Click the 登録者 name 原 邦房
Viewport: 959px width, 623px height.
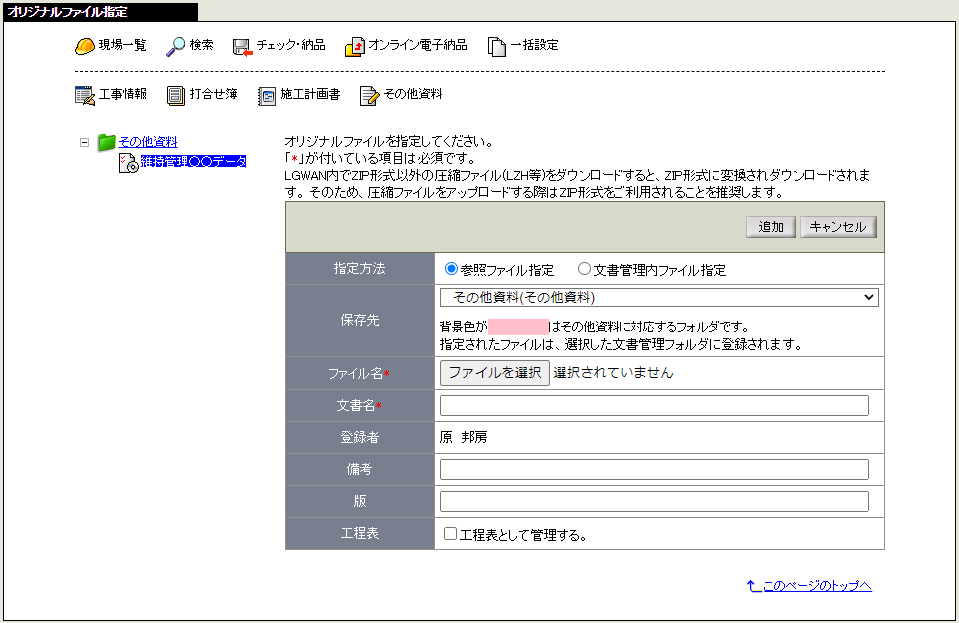[463, 437]
